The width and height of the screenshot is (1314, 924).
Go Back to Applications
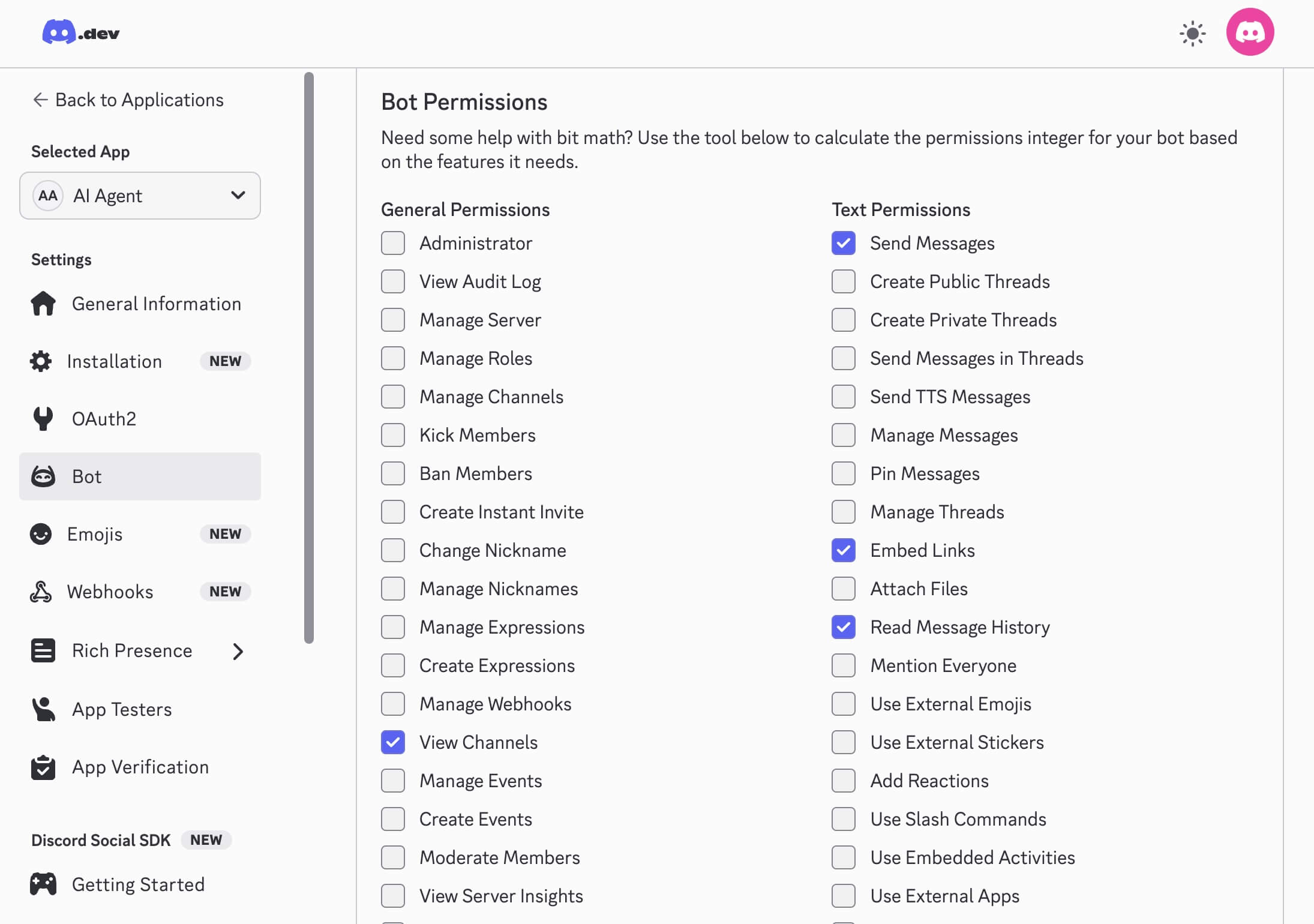[128, 100]
